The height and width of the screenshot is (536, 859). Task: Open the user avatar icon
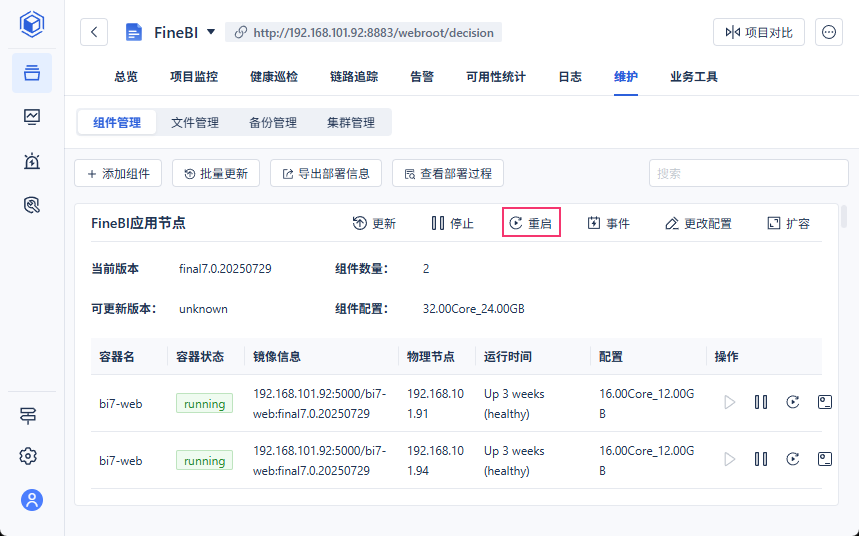pyautogui.click(x=32, y=500)
